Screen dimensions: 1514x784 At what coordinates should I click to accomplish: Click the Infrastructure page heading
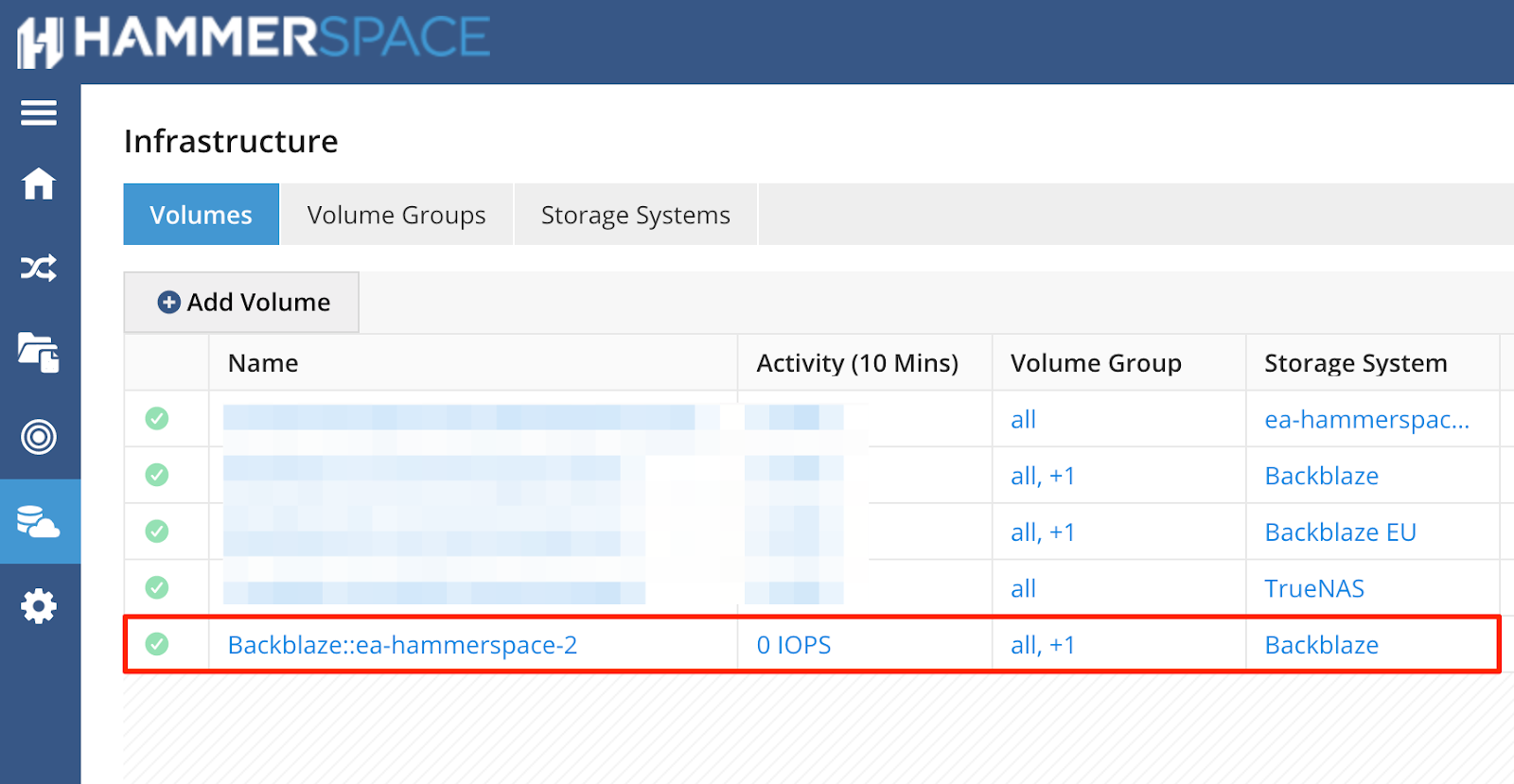(231, 141)
